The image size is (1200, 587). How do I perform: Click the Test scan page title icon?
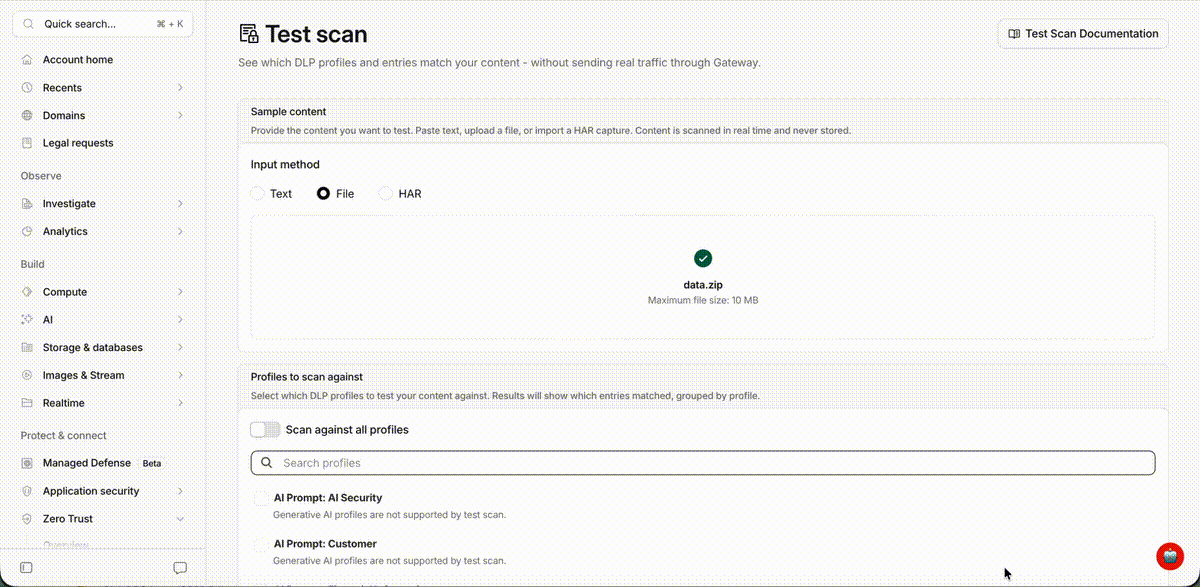pos(249,34)
